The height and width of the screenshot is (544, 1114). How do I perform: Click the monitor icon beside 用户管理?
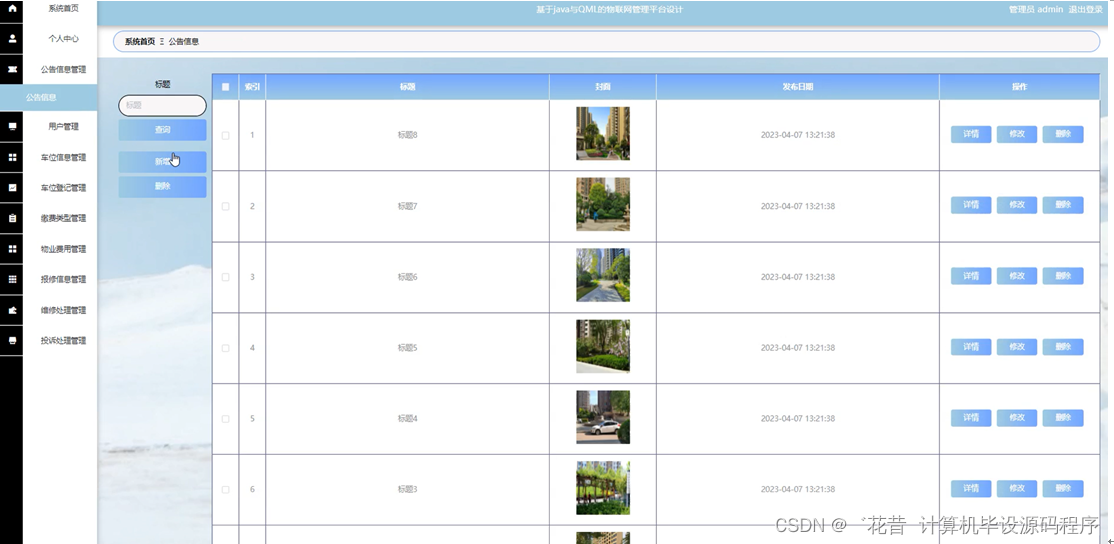click(x=12, y=126)
